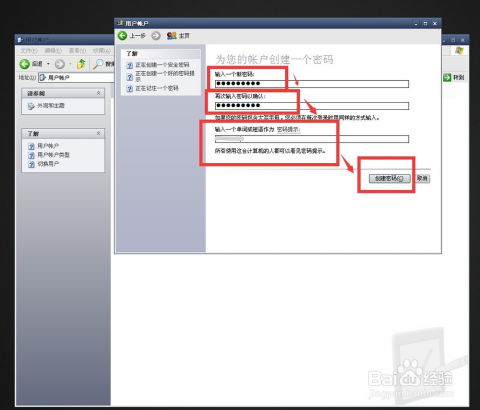
Task: Click the Forward arrow next to Back
Action: (x=156, y=35)
